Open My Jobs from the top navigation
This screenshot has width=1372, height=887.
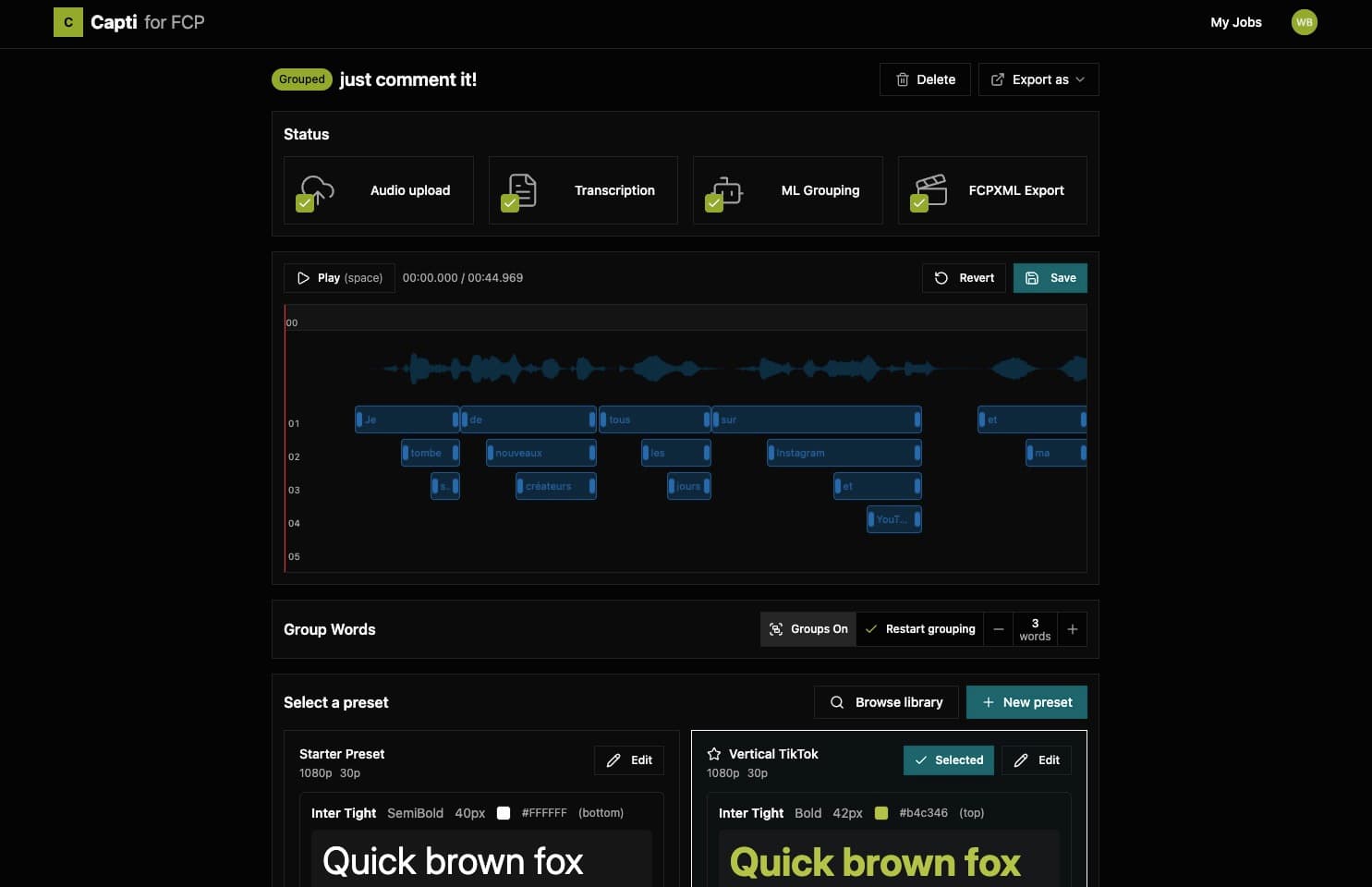(1236, 22)
